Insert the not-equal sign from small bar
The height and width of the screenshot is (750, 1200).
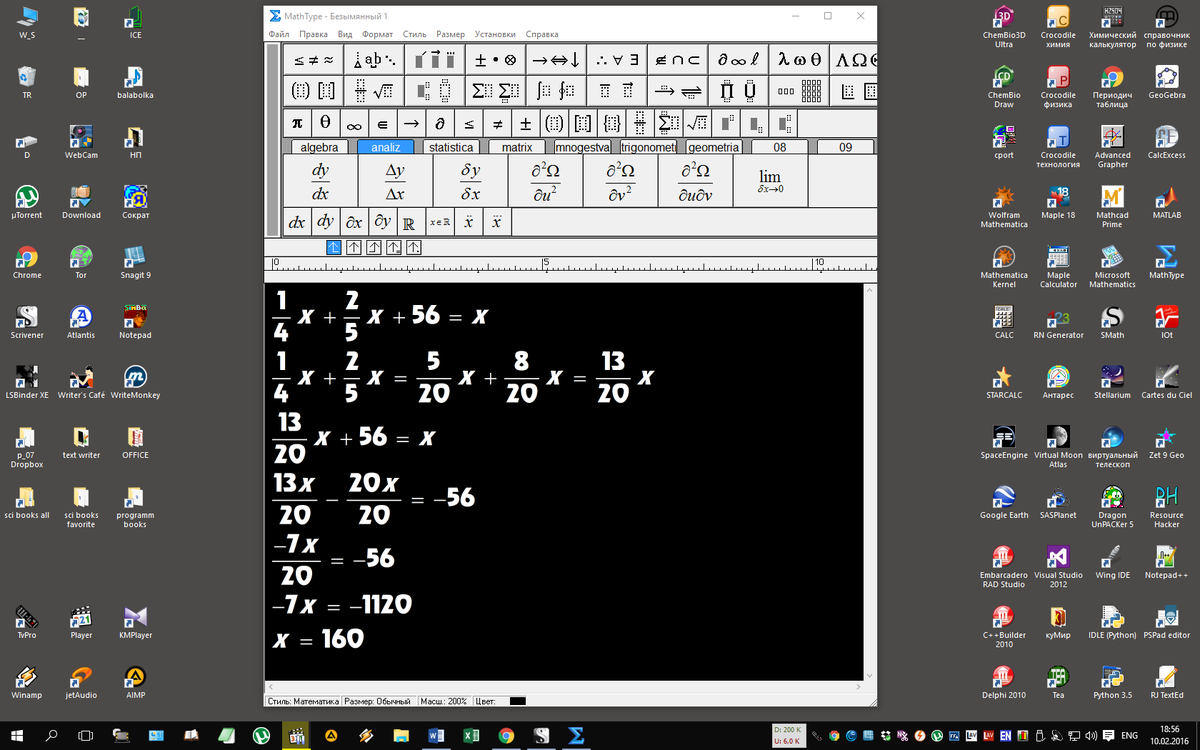496,123
